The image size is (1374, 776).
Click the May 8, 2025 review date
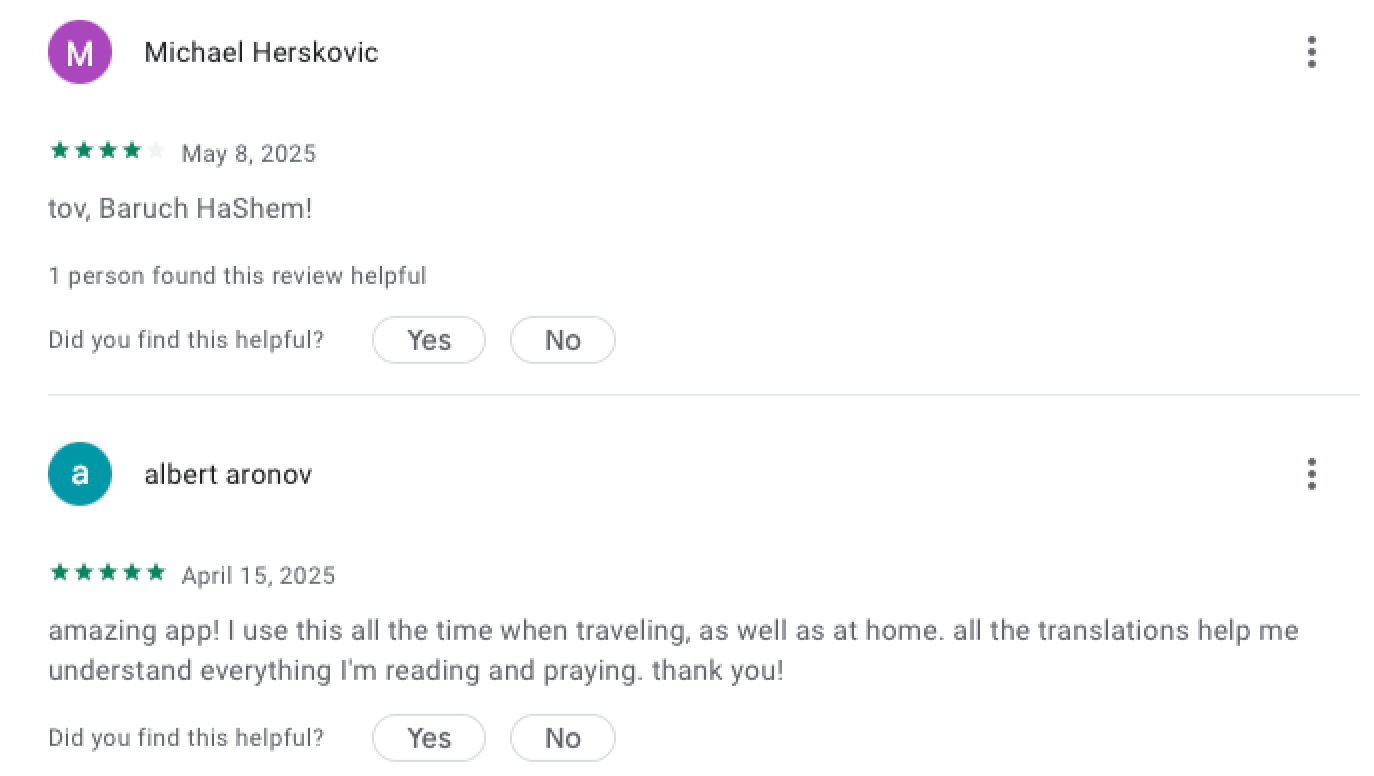click(248, 154)
